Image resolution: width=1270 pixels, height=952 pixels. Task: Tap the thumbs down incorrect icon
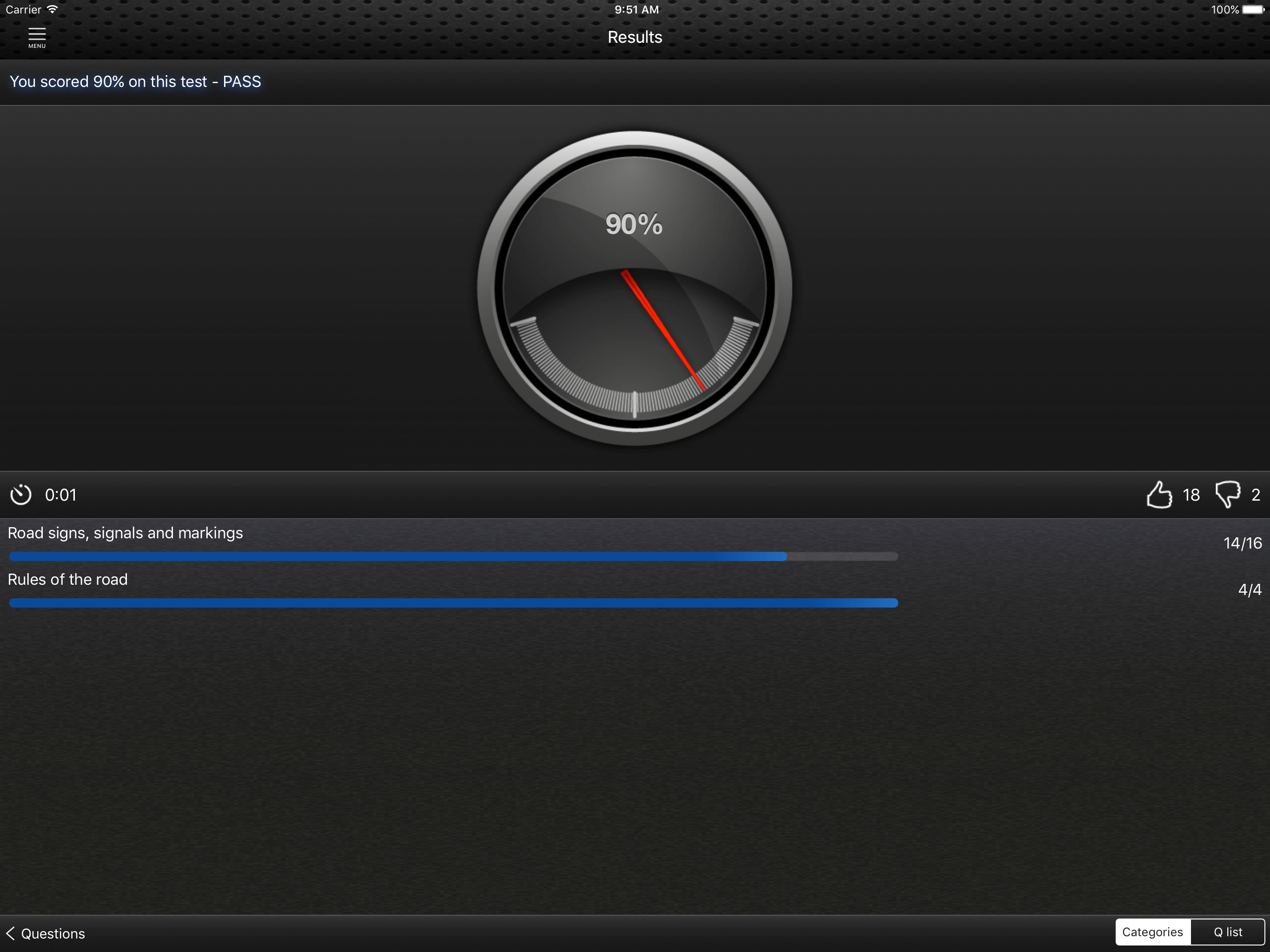click(1228, 495)
